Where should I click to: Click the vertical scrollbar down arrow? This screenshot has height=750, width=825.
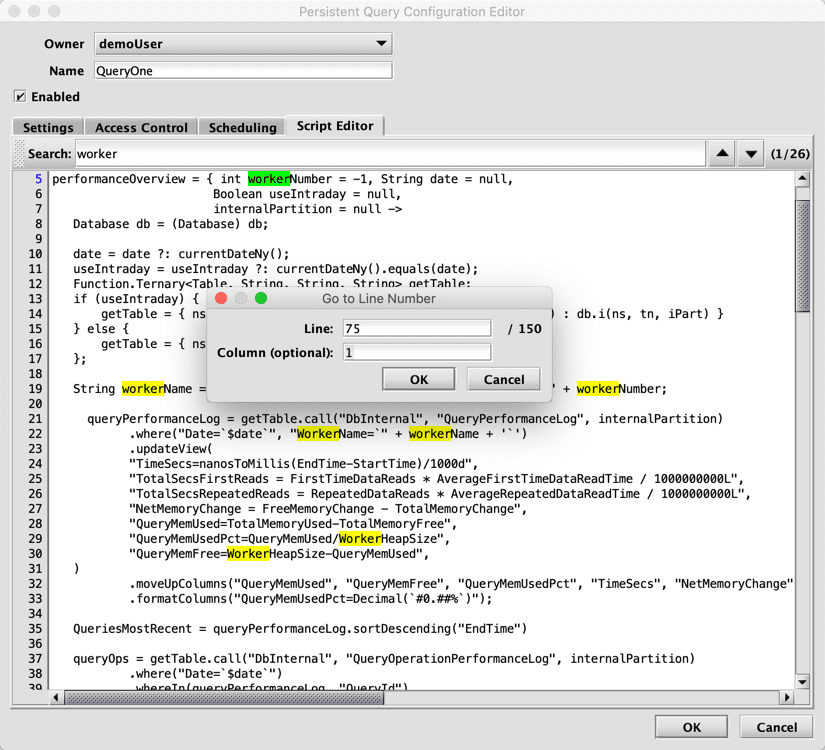[802, 681]
